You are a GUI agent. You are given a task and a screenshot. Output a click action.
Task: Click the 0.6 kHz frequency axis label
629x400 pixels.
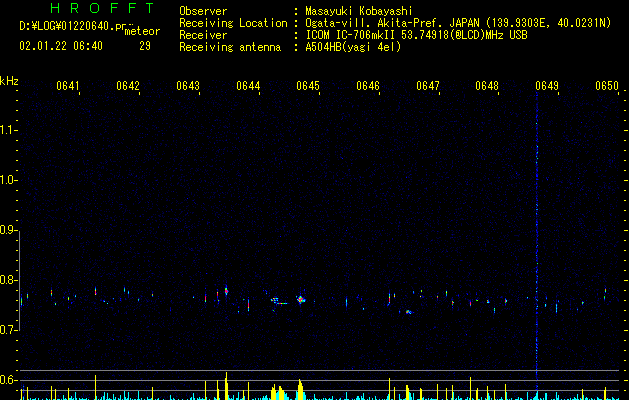point(8,380)
